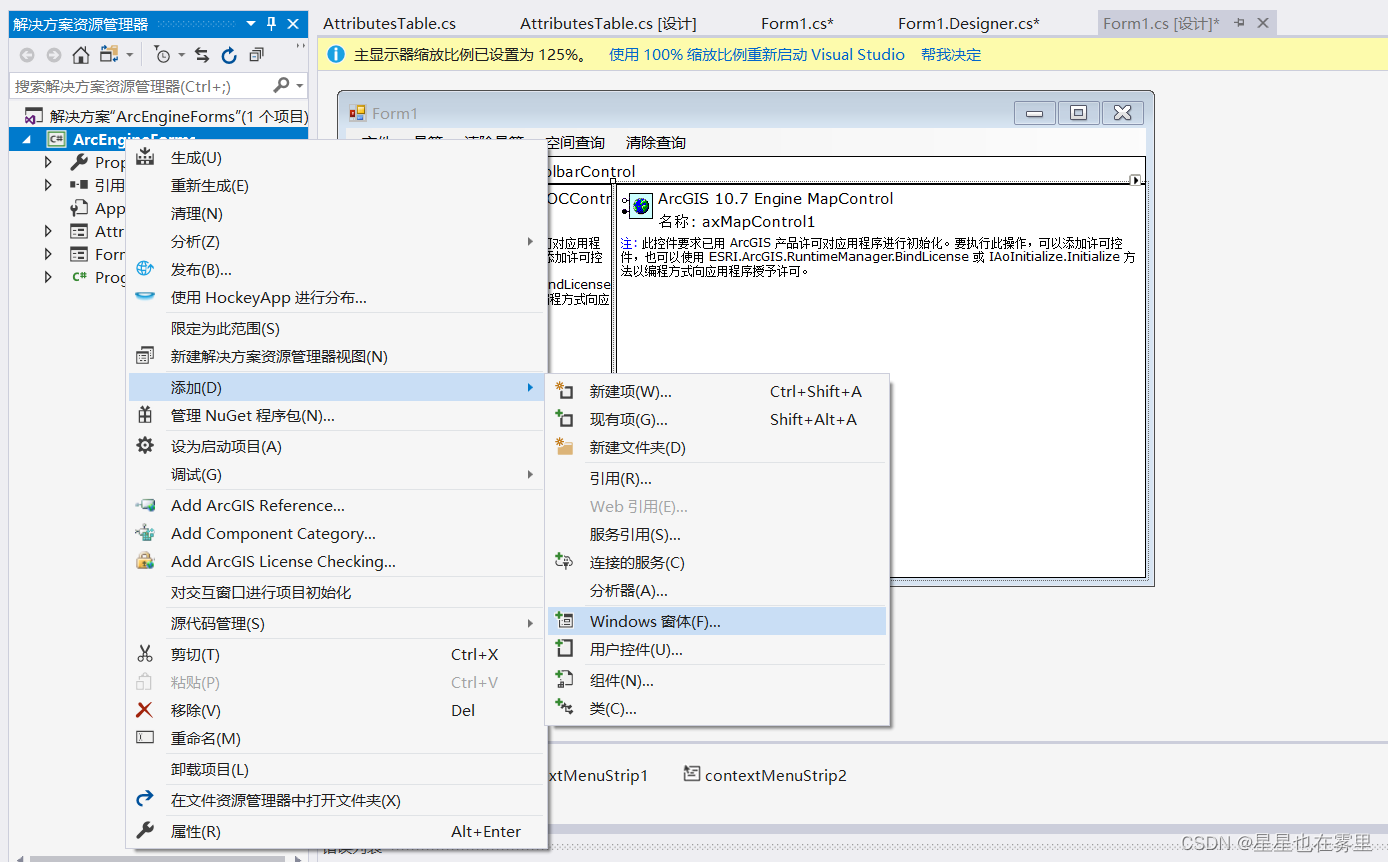
Task: Click the Properties wrench icon in project tree
Action: pos(79,162)
